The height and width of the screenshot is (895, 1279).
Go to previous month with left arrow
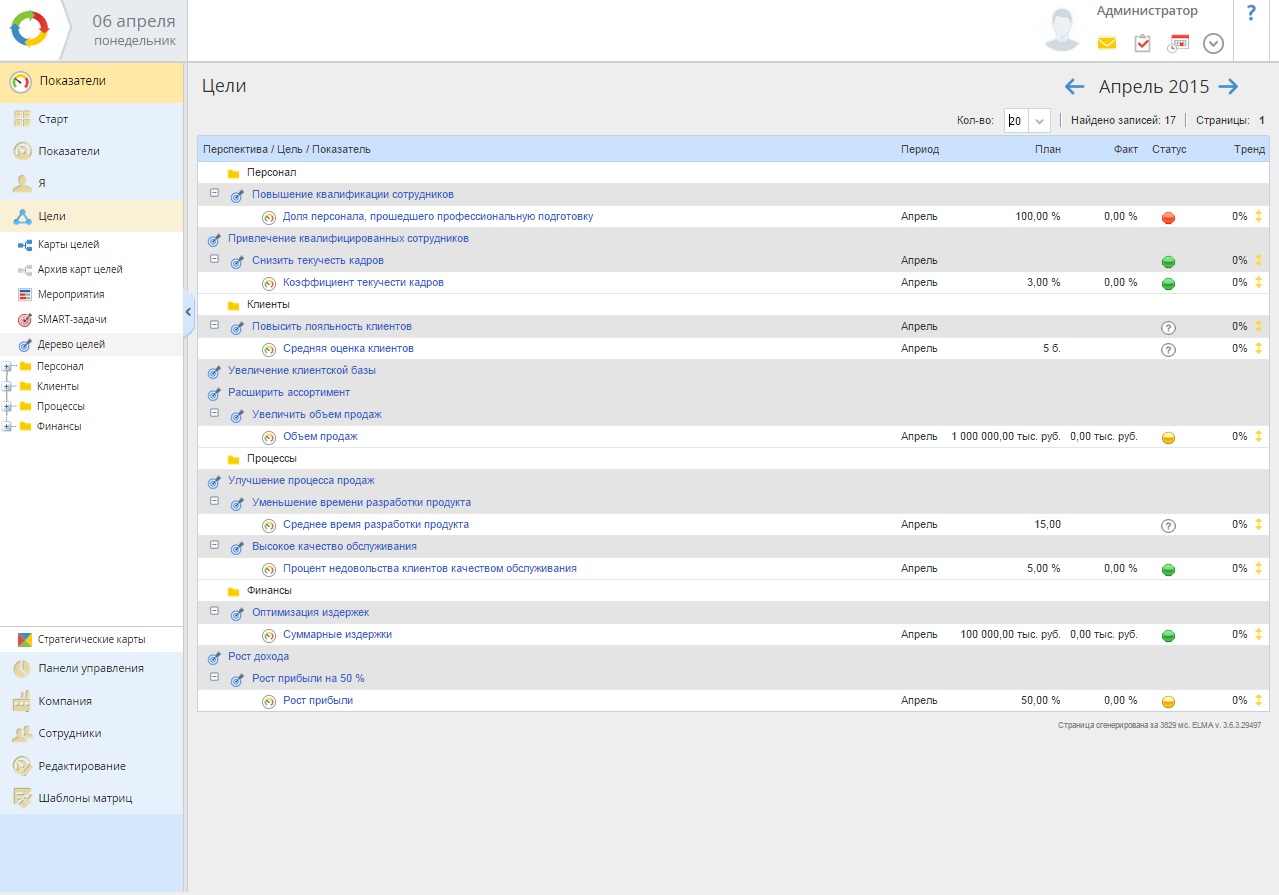coord(1075,87)
